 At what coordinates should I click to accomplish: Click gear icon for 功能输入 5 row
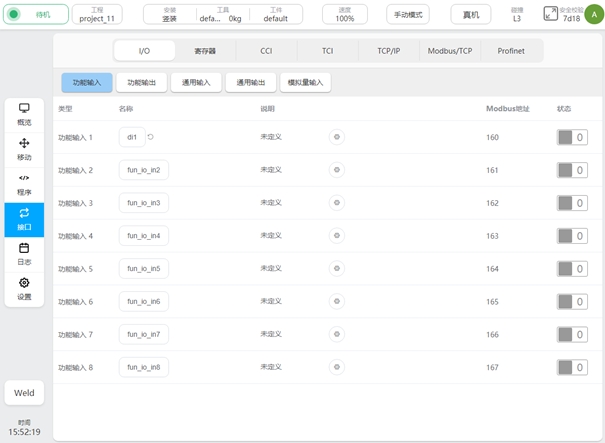[x=337, y=269]
